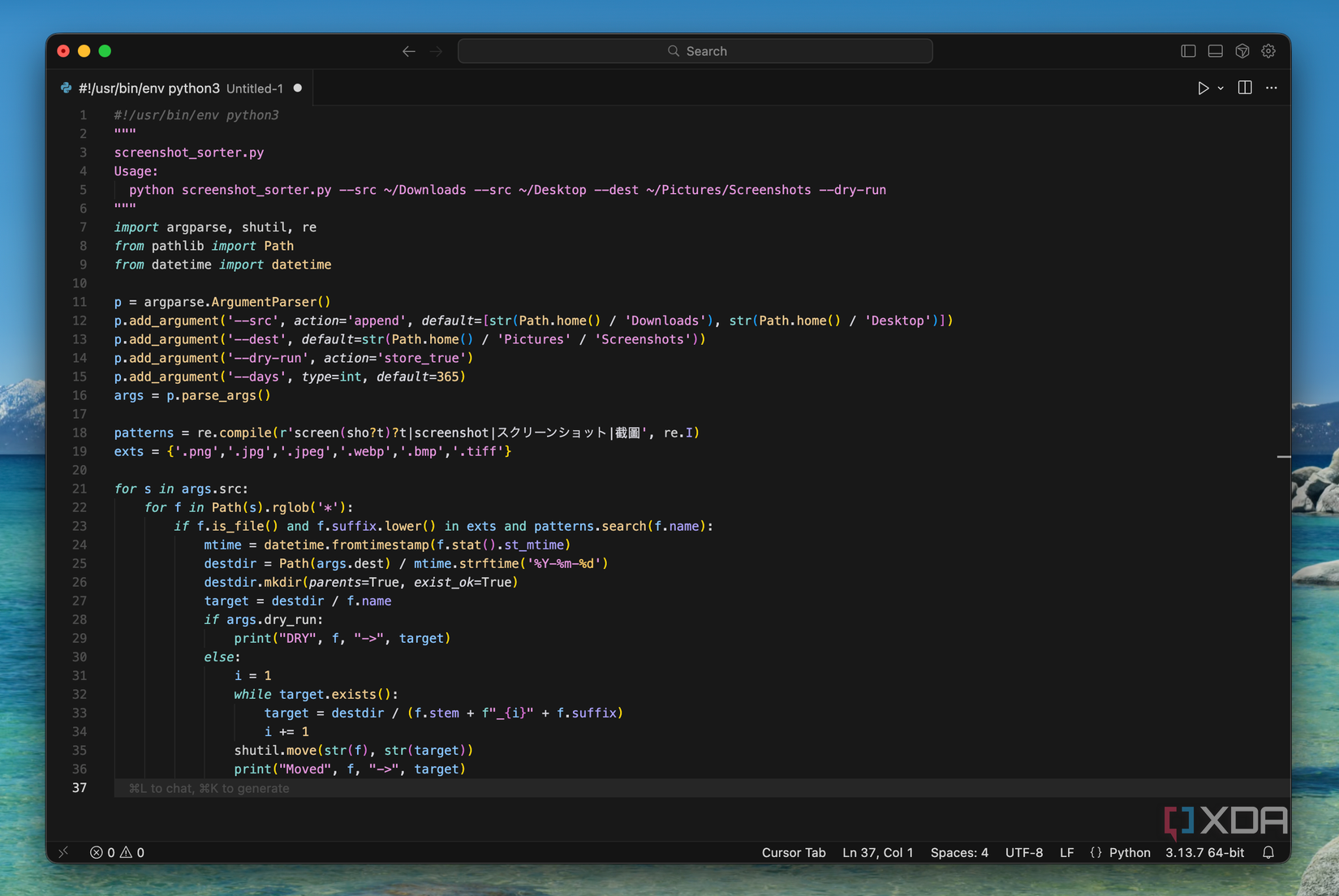Viewport: 1339px width, 896px height.
Task: Split the editor to the right
Action: [x=1245, y=88]
